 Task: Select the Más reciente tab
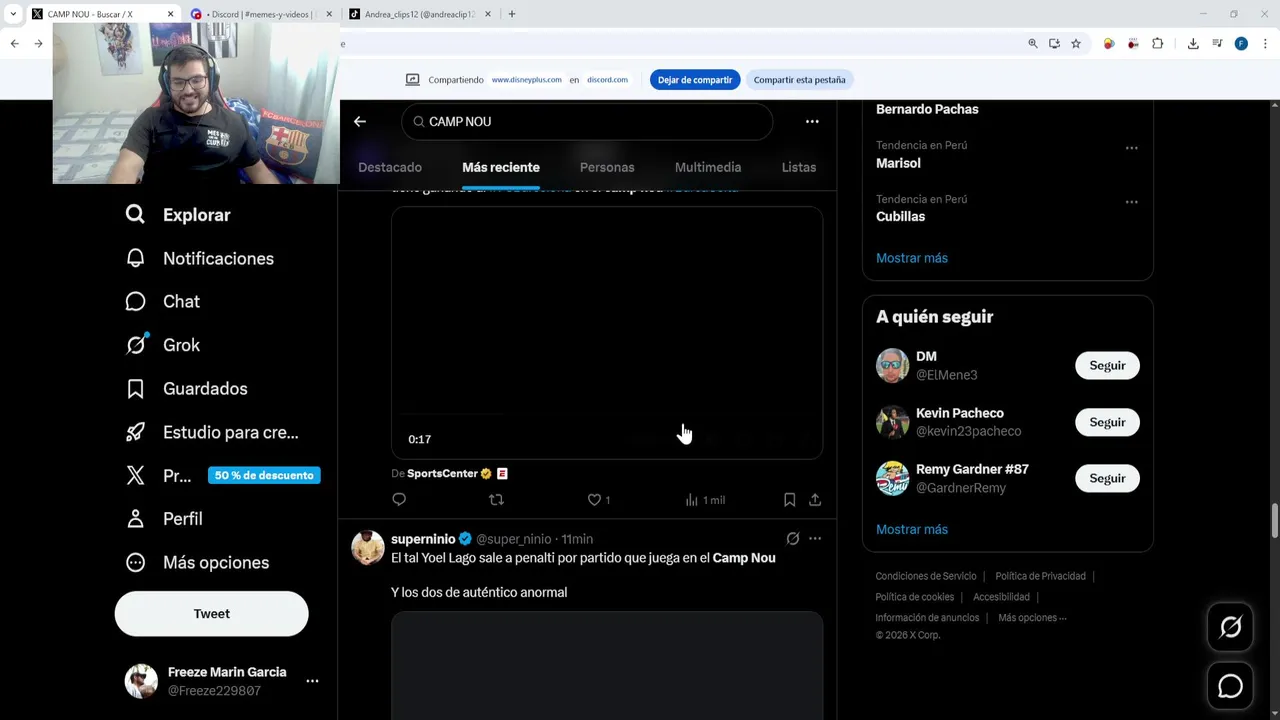(501, 167)
